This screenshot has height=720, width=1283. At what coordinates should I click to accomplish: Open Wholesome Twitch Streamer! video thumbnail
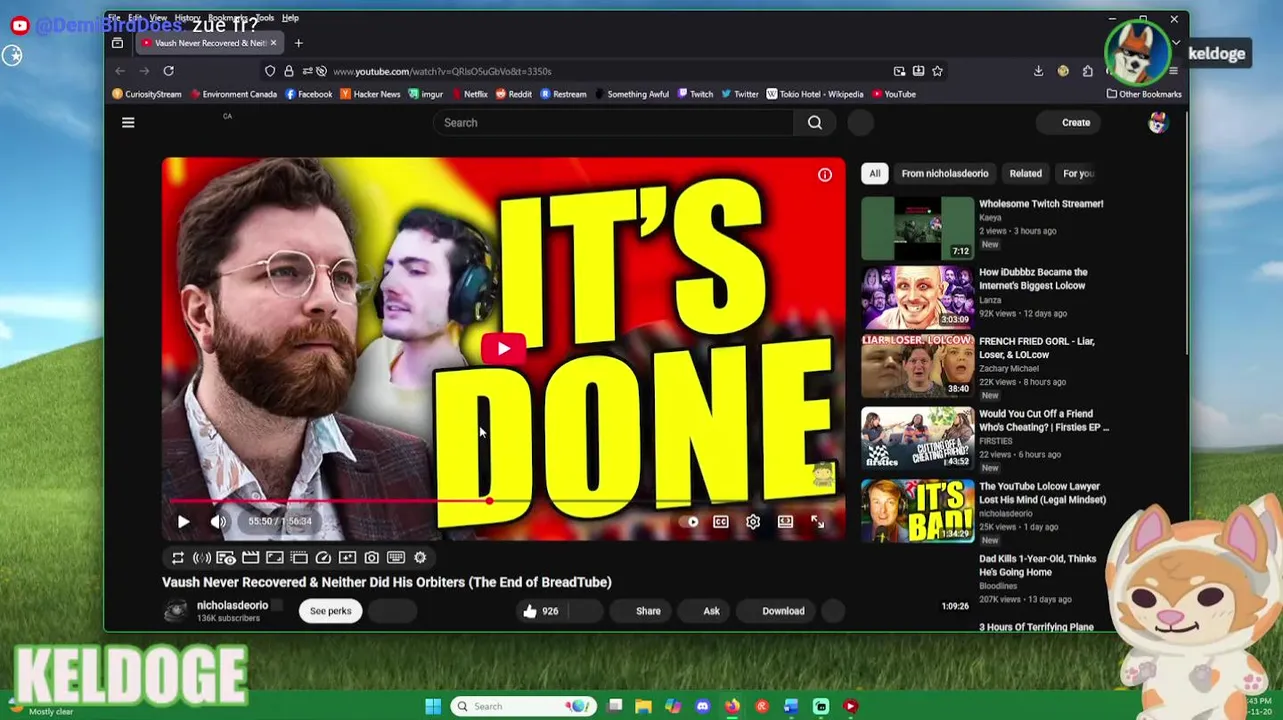click(x=917, y=228)
